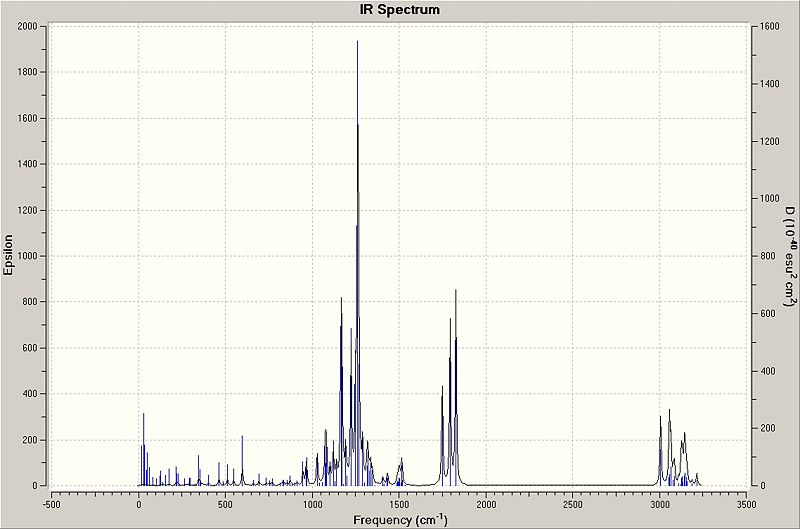The image size is (800, 529).
Task: Click the 'D (10-40 esu2 cm2)' right axis label
Action: 790,256
